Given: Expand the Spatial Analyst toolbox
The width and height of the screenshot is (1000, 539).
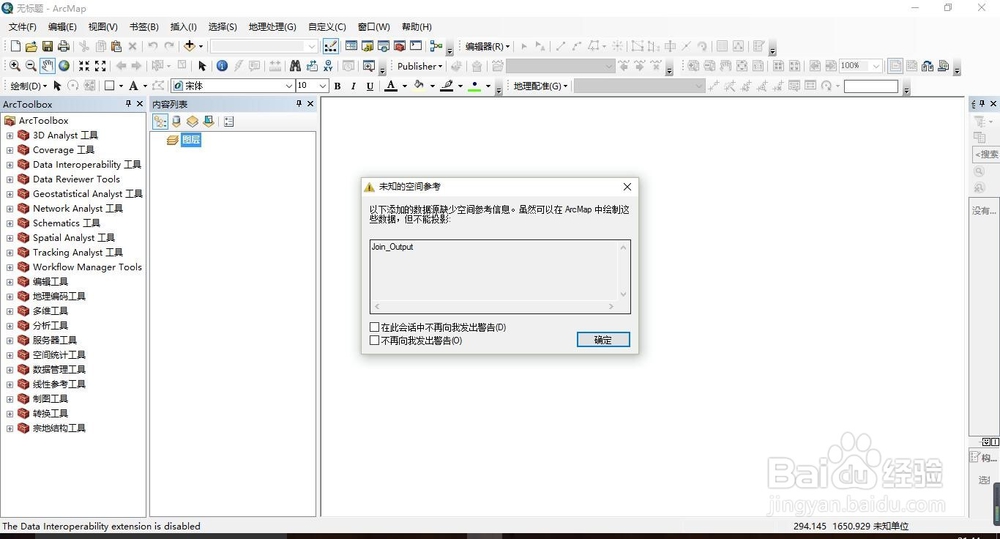Looking at the screenshot, I should click(x=10, y=238).
